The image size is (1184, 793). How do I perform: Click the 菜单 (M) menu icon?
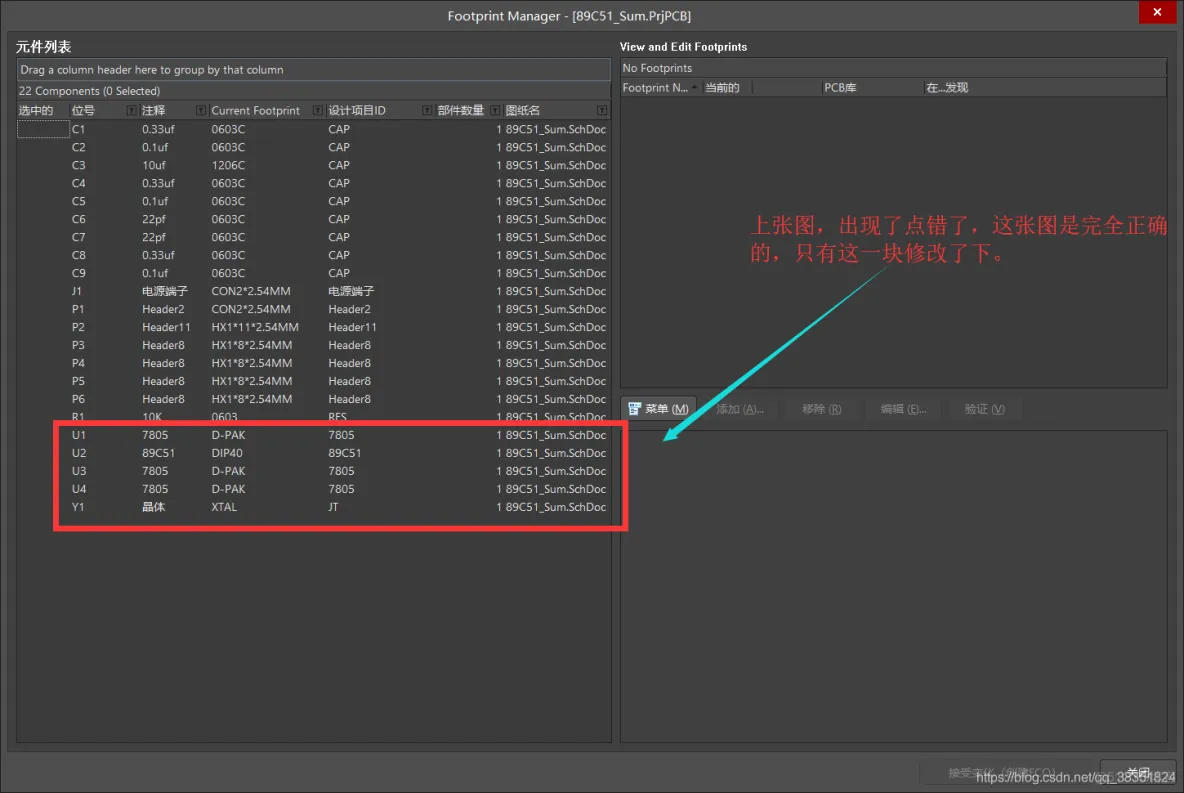click(x=634, y=409)
